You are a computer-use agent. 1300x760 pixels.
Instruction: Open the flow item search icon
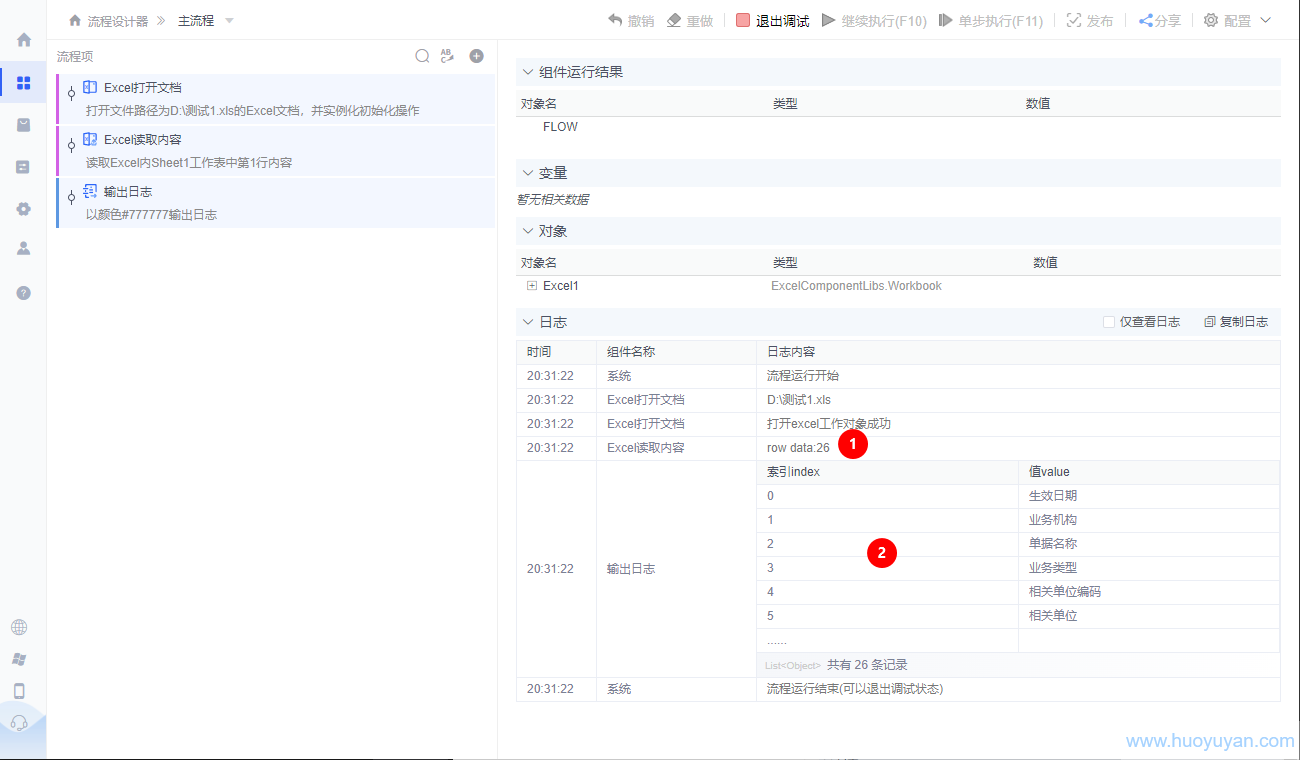422,56
